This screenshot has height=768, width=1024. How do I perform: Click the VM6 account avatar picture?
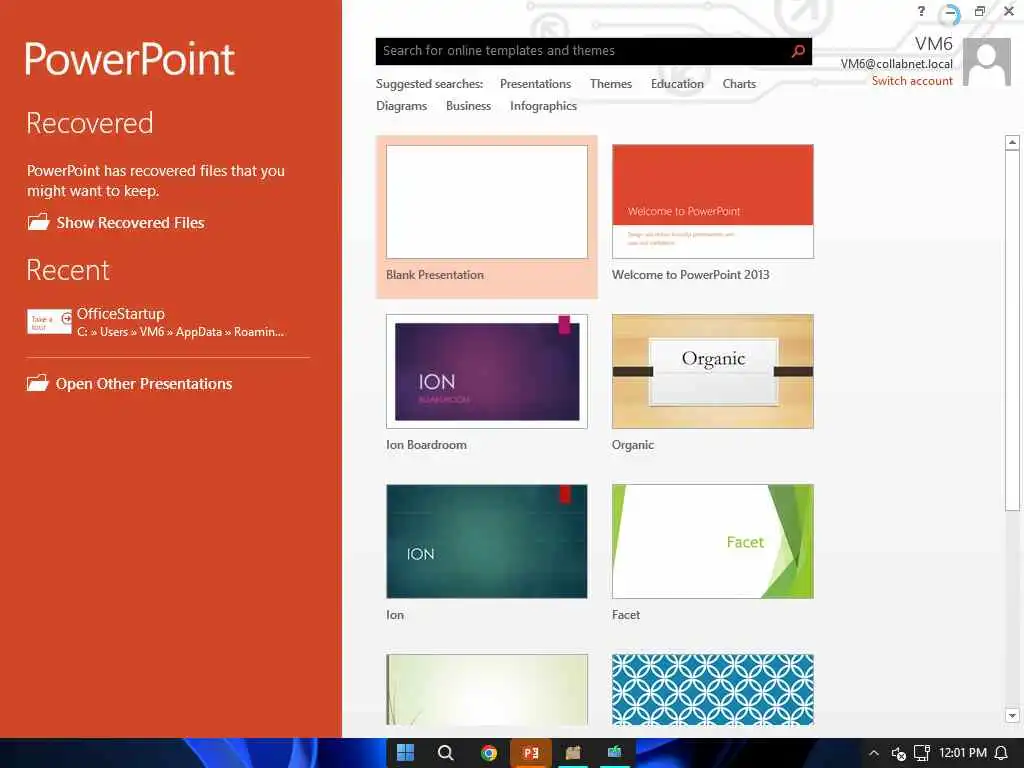[987, 62]
